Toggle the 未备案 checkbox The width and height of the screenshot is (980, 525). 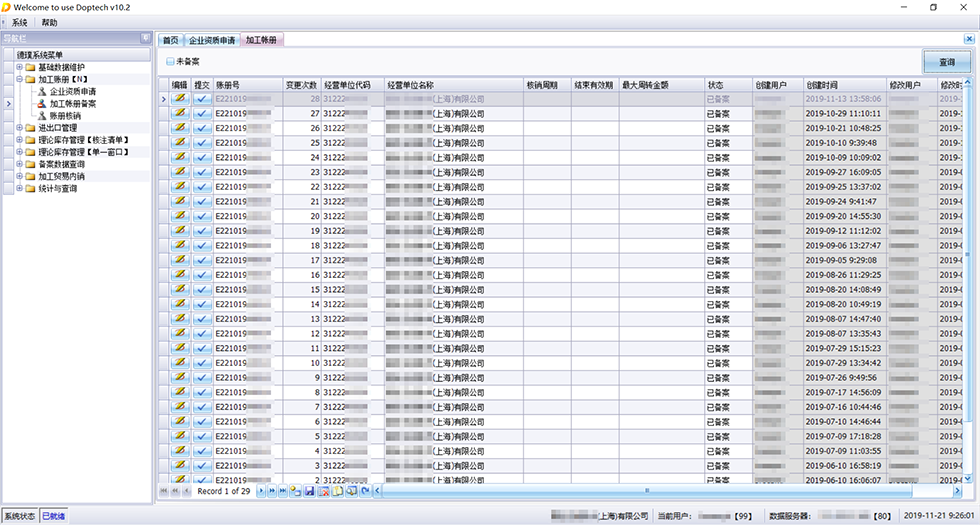click(x=170, y=62)
